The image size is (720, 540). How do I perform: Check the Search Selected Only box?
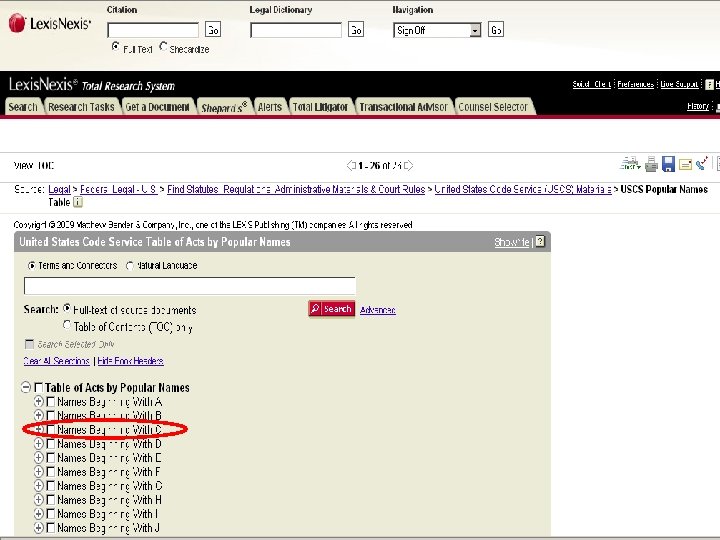[29, 344]
